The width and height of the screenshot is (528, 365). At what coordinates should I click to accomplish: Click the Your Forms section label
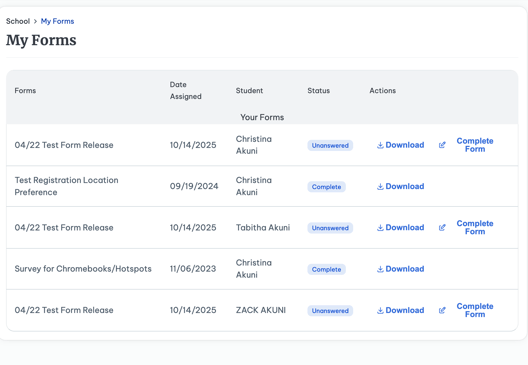(262, 117)
